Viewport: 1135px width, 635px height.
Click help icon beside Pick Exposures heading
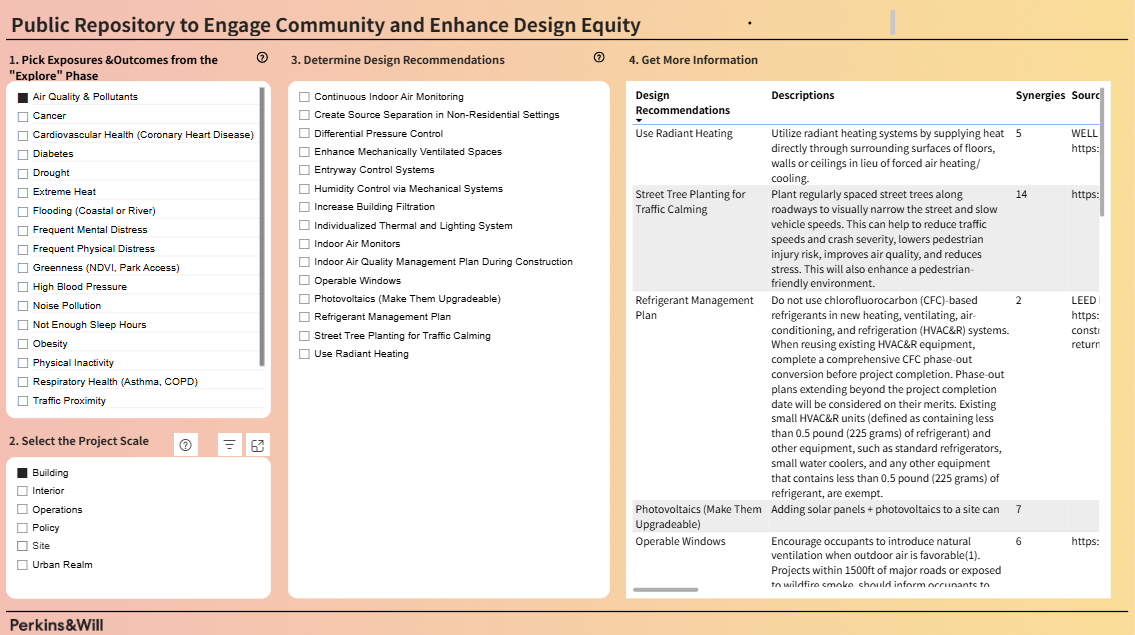(262, 58)
